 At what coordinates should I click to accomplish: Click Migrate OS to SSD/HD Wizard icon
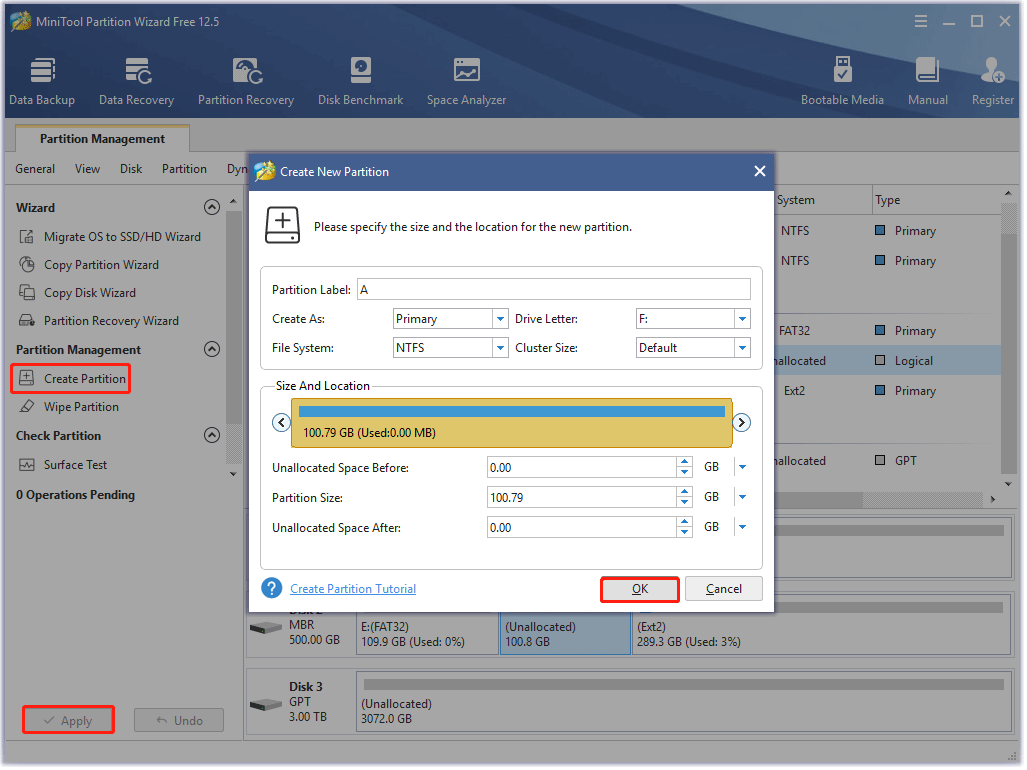click(x=27, y=237)
